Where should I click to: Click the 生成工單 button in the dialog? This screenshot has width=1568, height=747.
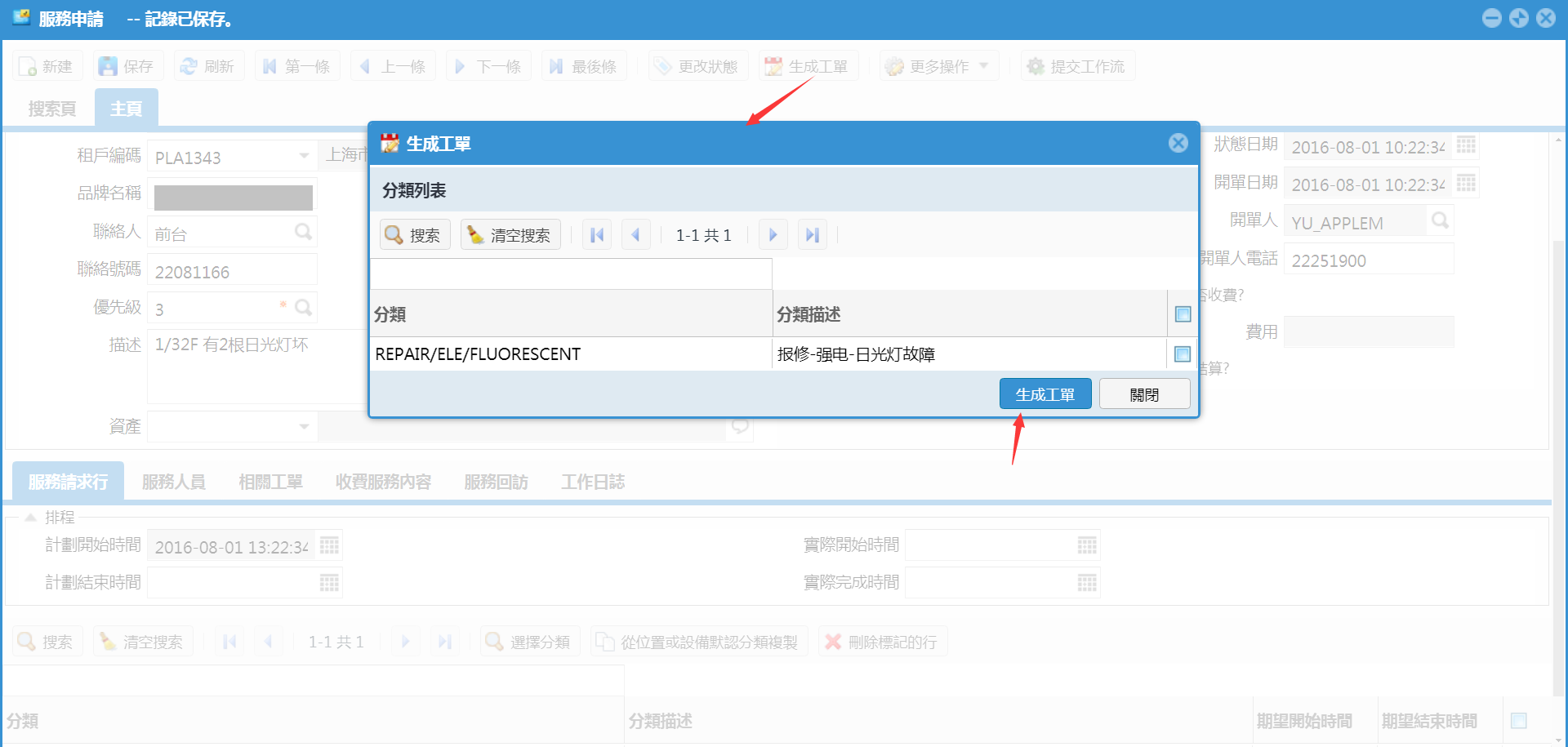coord(1045,394)
